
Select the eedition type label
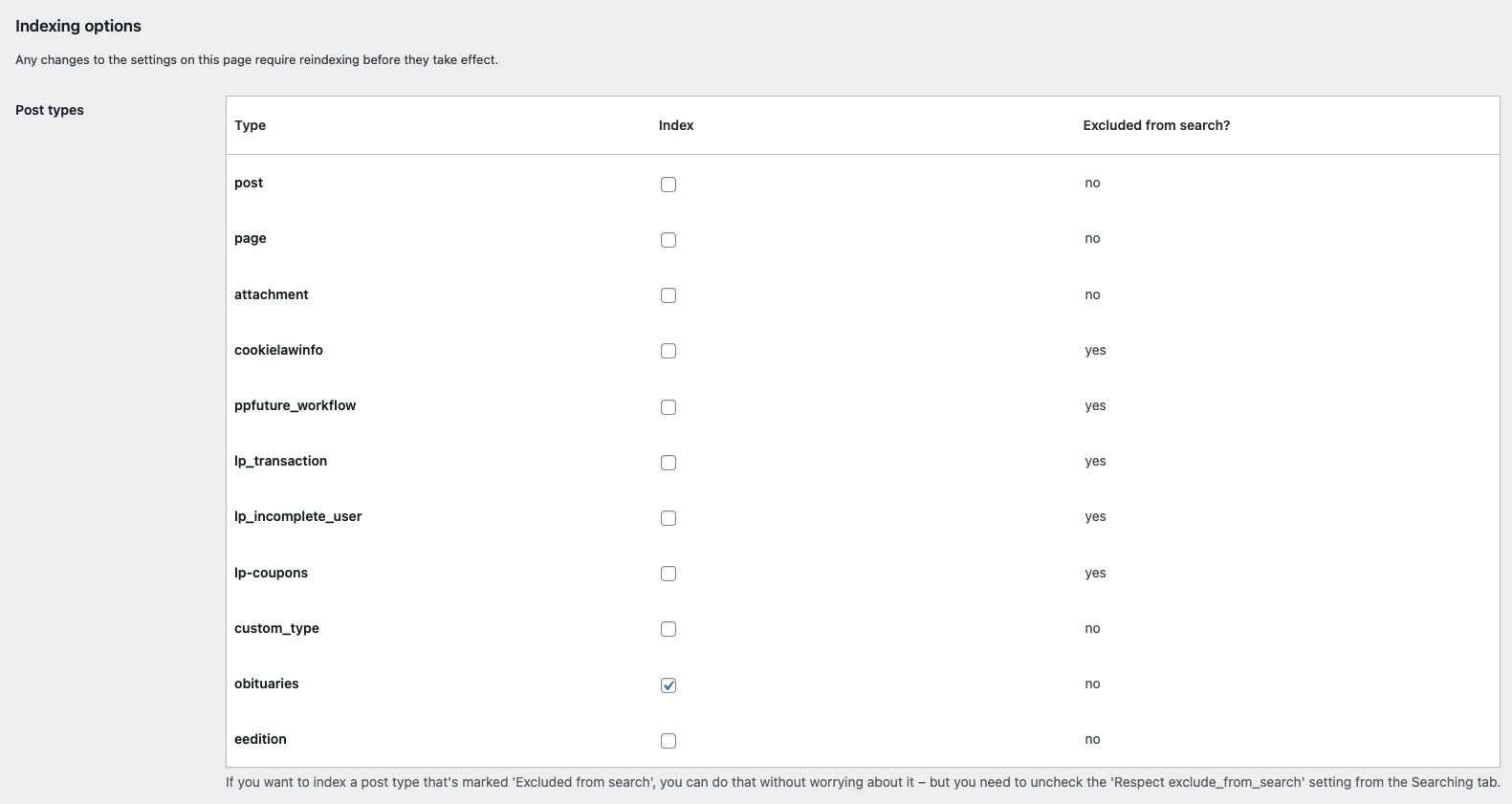click(260, 739)
